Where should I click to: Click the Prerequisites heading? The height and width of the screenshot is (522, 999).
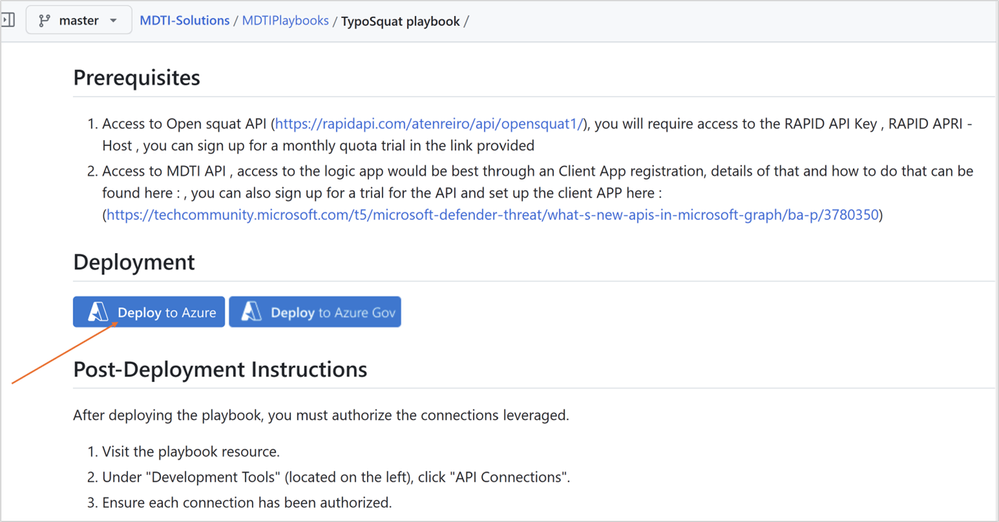137,78
